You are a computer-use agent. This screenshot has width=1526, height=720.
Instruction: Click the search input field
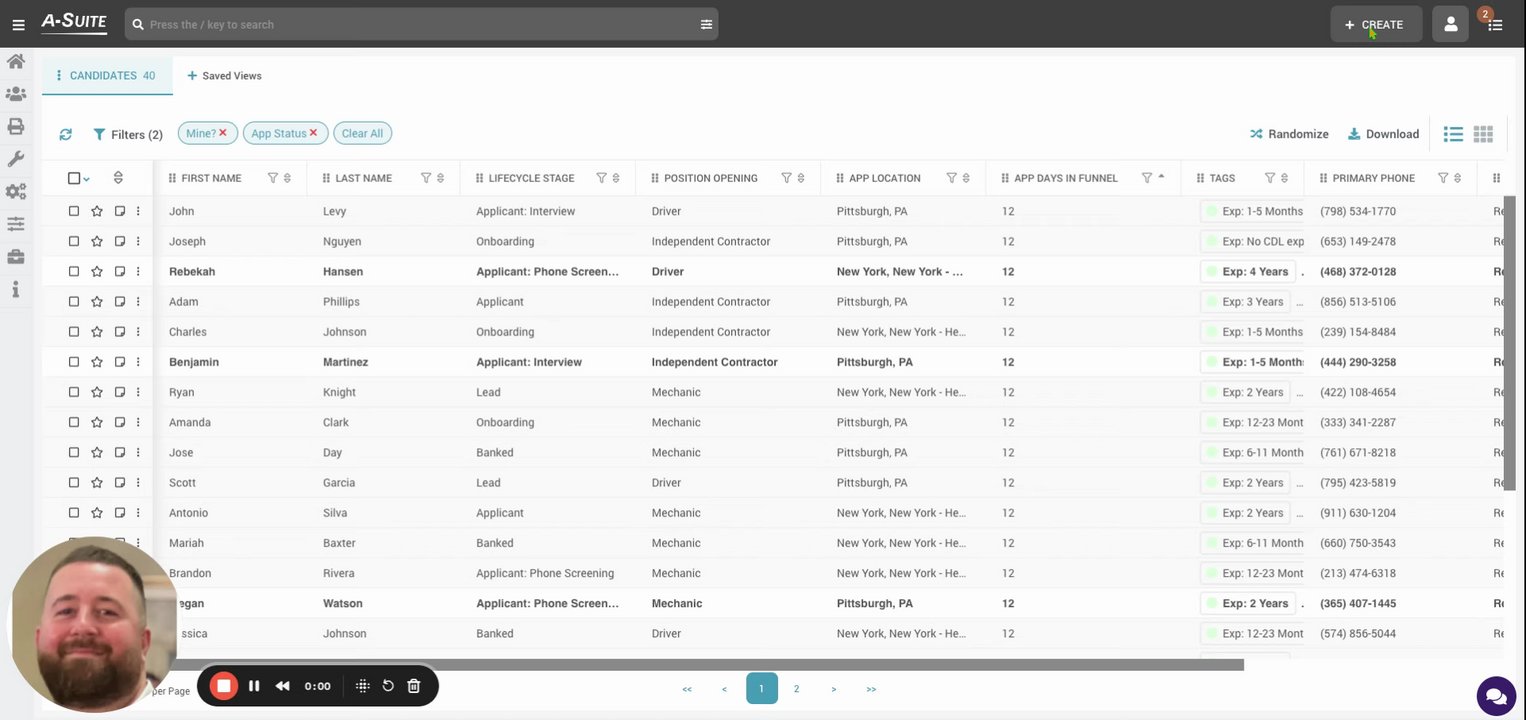pyautogui.click(x=421, y=24)
